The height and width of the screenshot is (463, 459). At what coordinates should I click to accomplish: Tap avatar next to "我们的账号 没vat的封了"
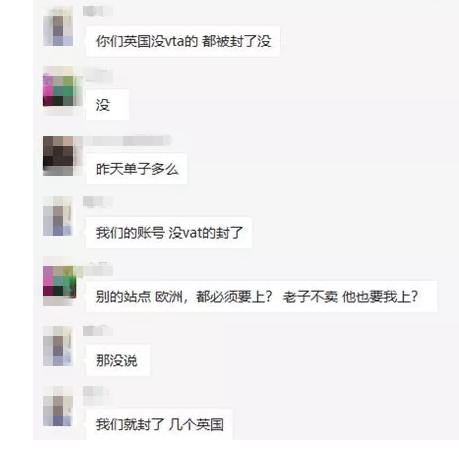(58, 216)
